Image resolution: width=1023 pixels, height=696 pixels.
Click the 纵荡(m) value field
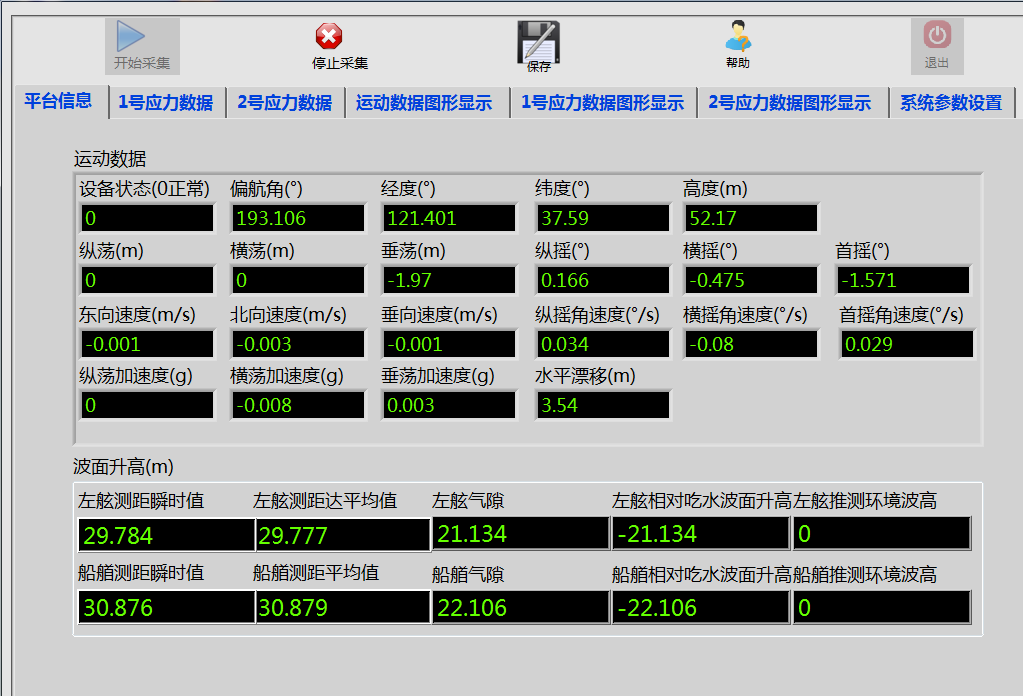pos(147,280)
